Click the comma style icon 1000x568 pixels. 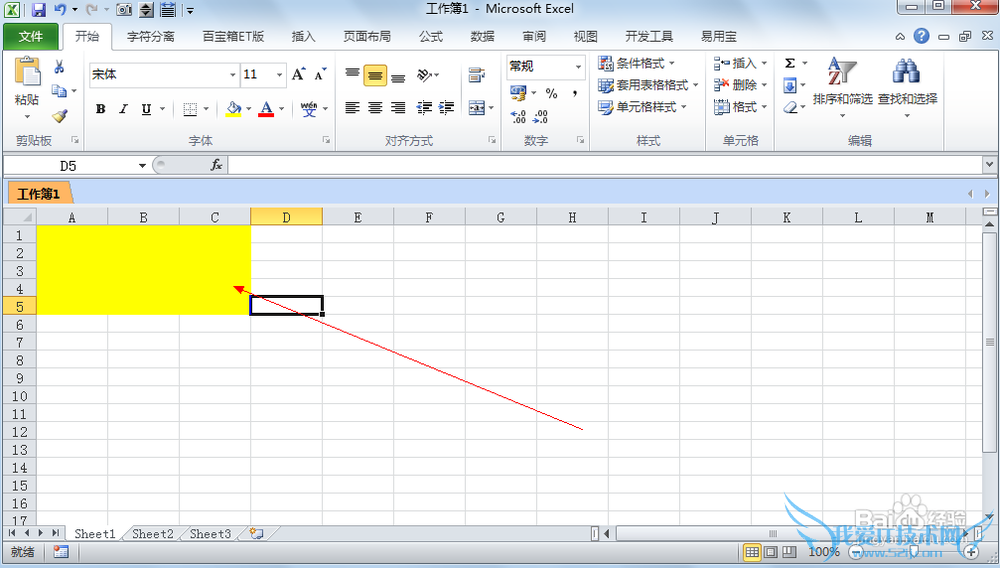tap(575, 93)
